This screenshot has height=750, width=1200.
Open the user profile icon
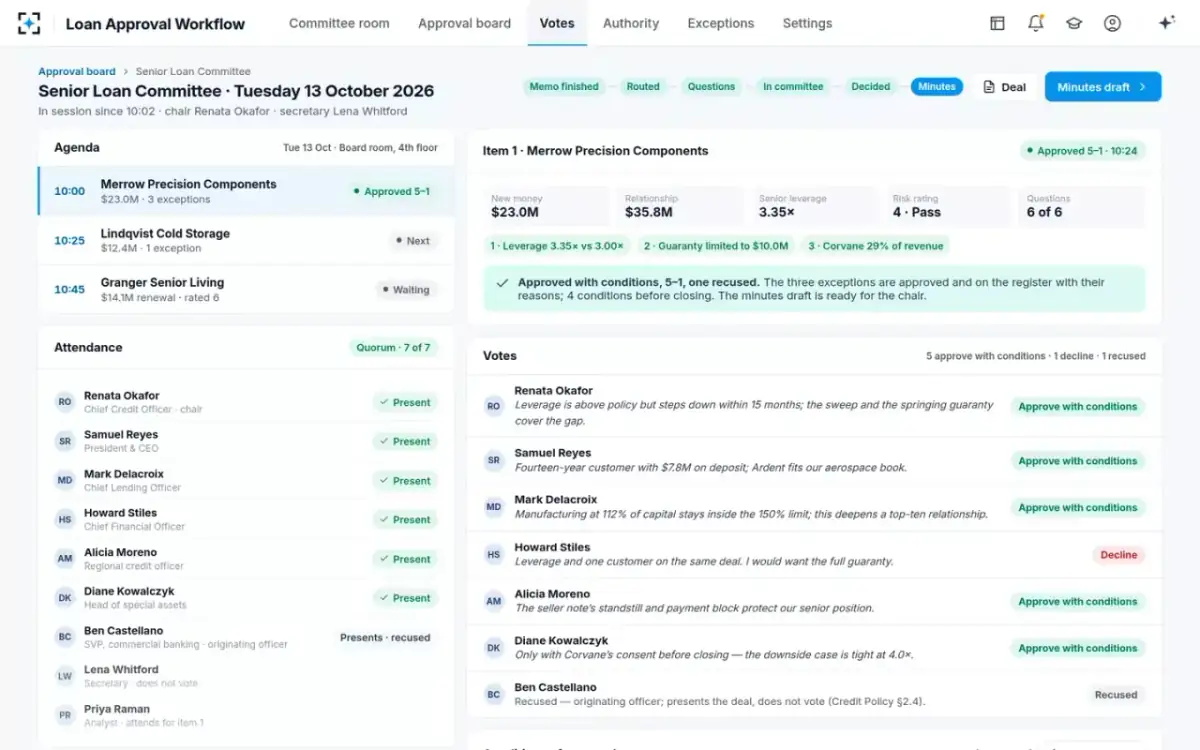[1112, 23]
